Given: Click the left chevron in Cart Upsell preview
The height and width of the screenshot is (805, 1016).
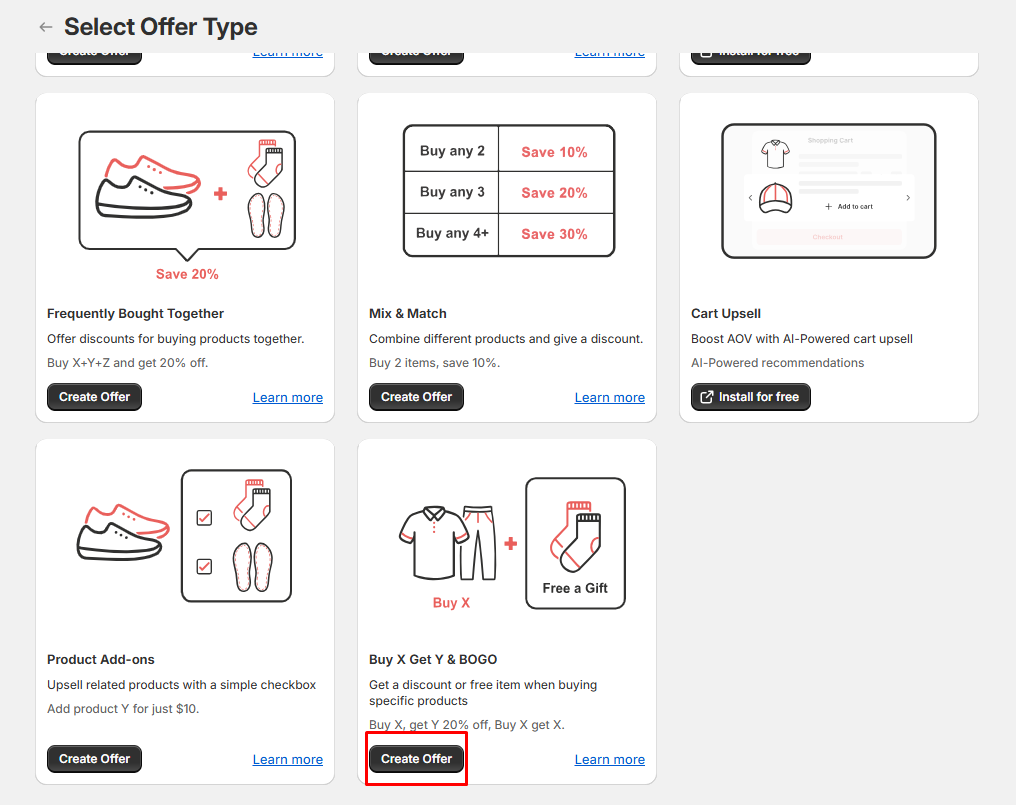Looking at the screenshot, I should [751, 198].
